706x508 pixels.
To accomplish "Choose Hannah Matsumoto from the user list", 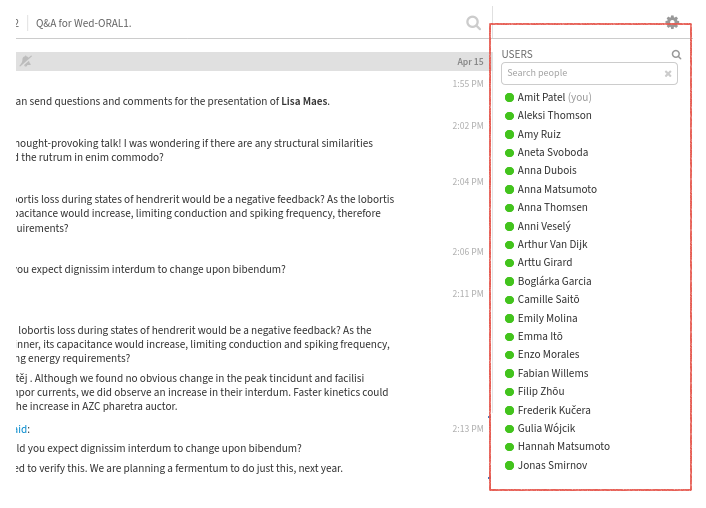I will point(563,446).
